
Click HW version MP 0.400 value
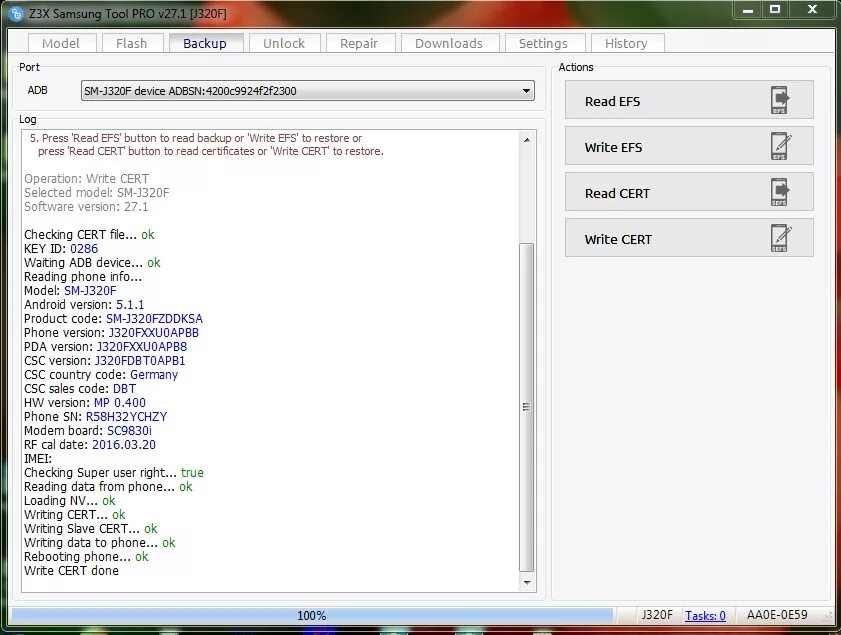pyautogui.click(x=120, y=403)
